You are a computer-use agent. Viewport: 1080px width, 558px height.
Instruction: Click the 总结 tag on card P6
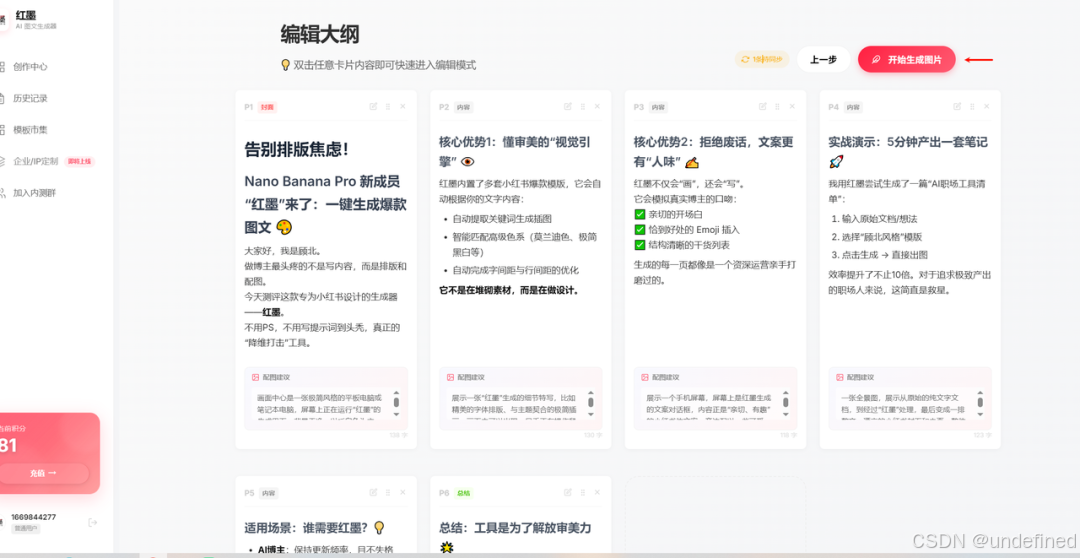coord(463,493)
